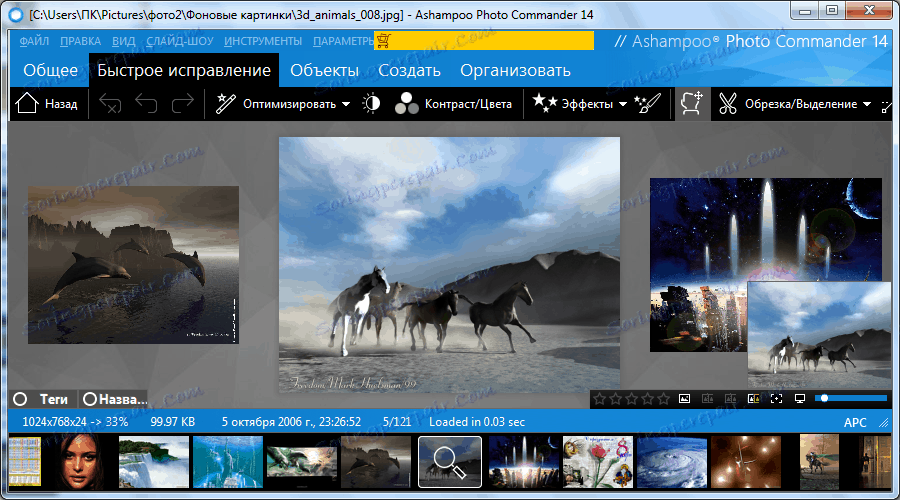Click the first greyed compare-images icon
This screenshot has height=500, width=900.
[x=707, y=398]
